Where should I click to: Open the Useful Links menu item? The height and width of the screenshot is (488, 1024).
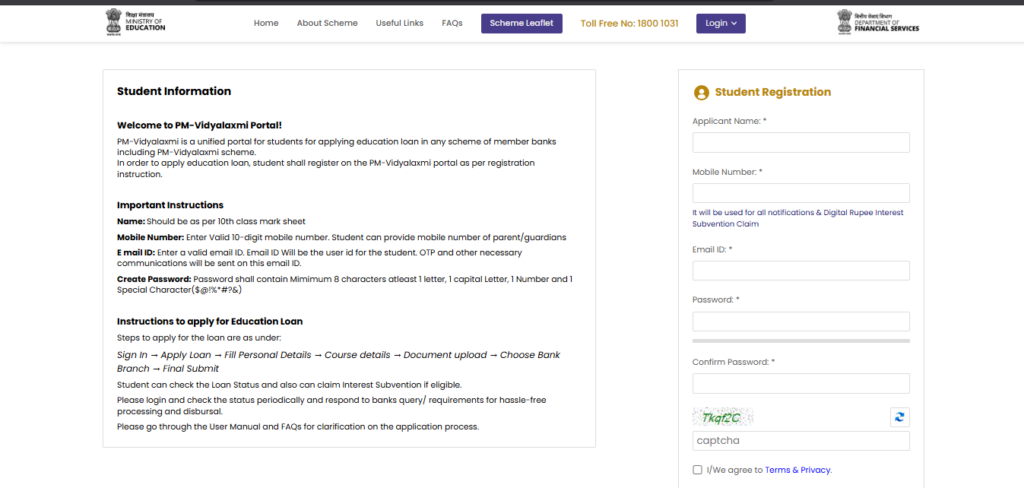(x=399, y=23)
